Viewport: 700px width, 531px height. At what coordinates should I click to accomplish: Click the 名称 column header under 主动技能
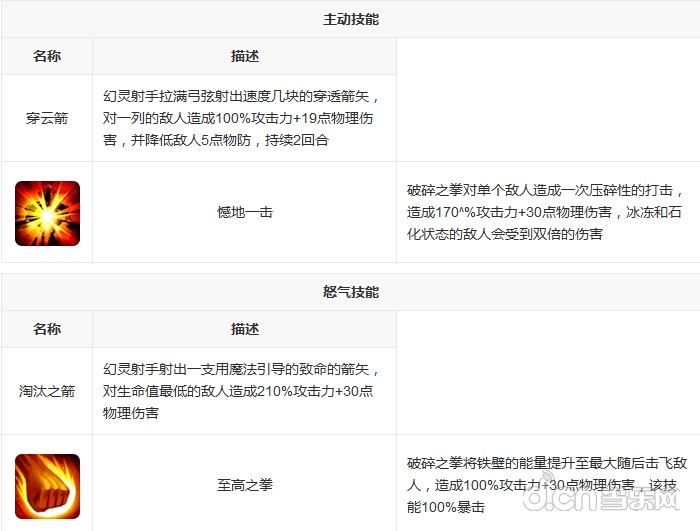47,56
